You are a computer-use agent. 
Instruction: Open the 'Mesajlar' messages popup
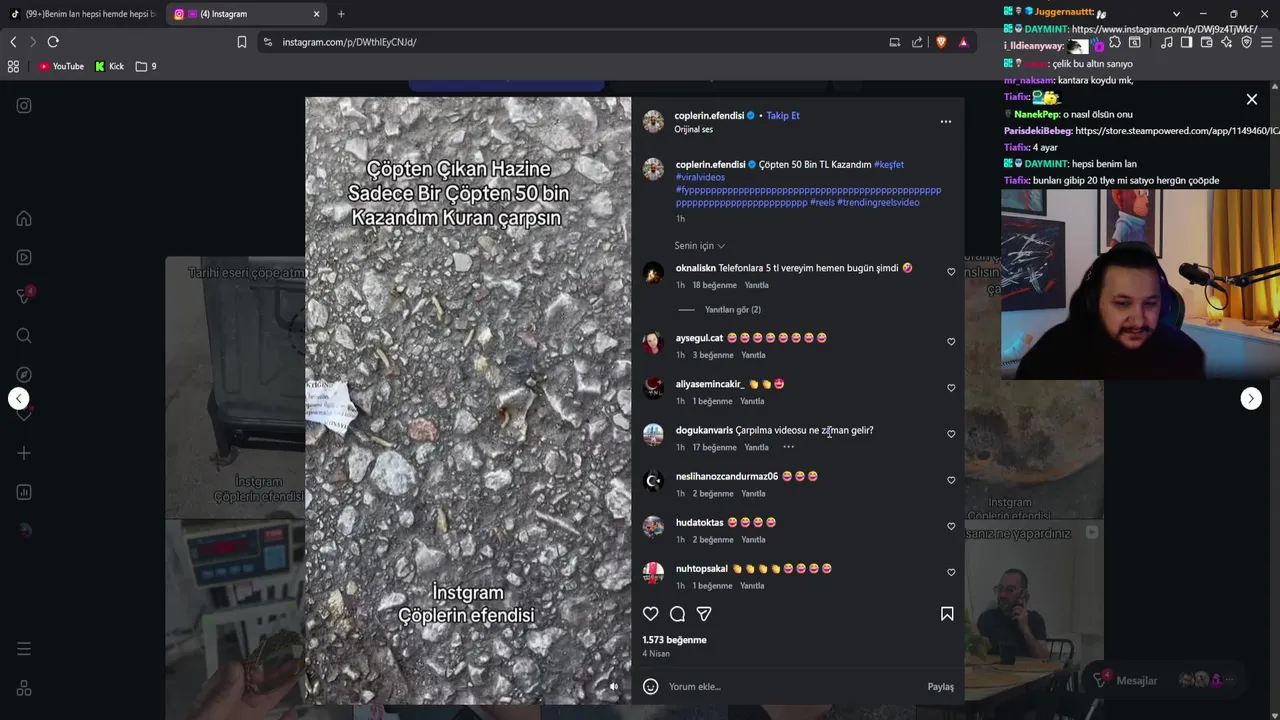click(x=1166, y=680)
